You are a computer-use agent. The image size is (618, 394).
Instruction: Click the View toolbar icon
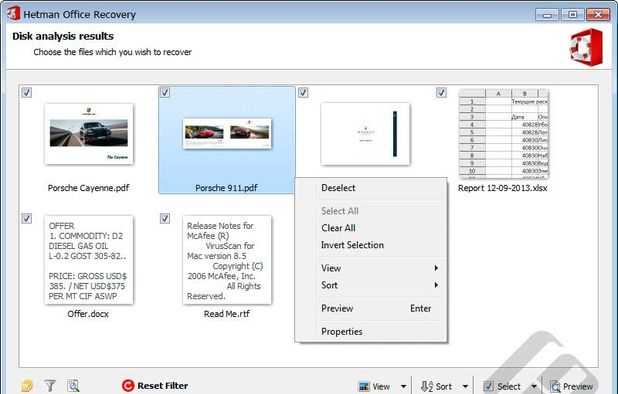click(364, 387)
